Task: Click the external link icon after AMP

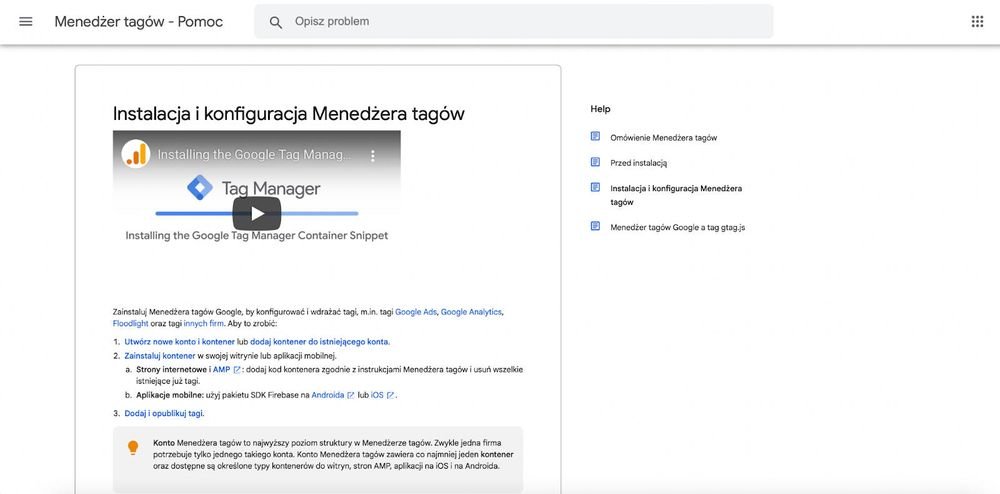Action: pyautogui.click(x=237, y=370)
